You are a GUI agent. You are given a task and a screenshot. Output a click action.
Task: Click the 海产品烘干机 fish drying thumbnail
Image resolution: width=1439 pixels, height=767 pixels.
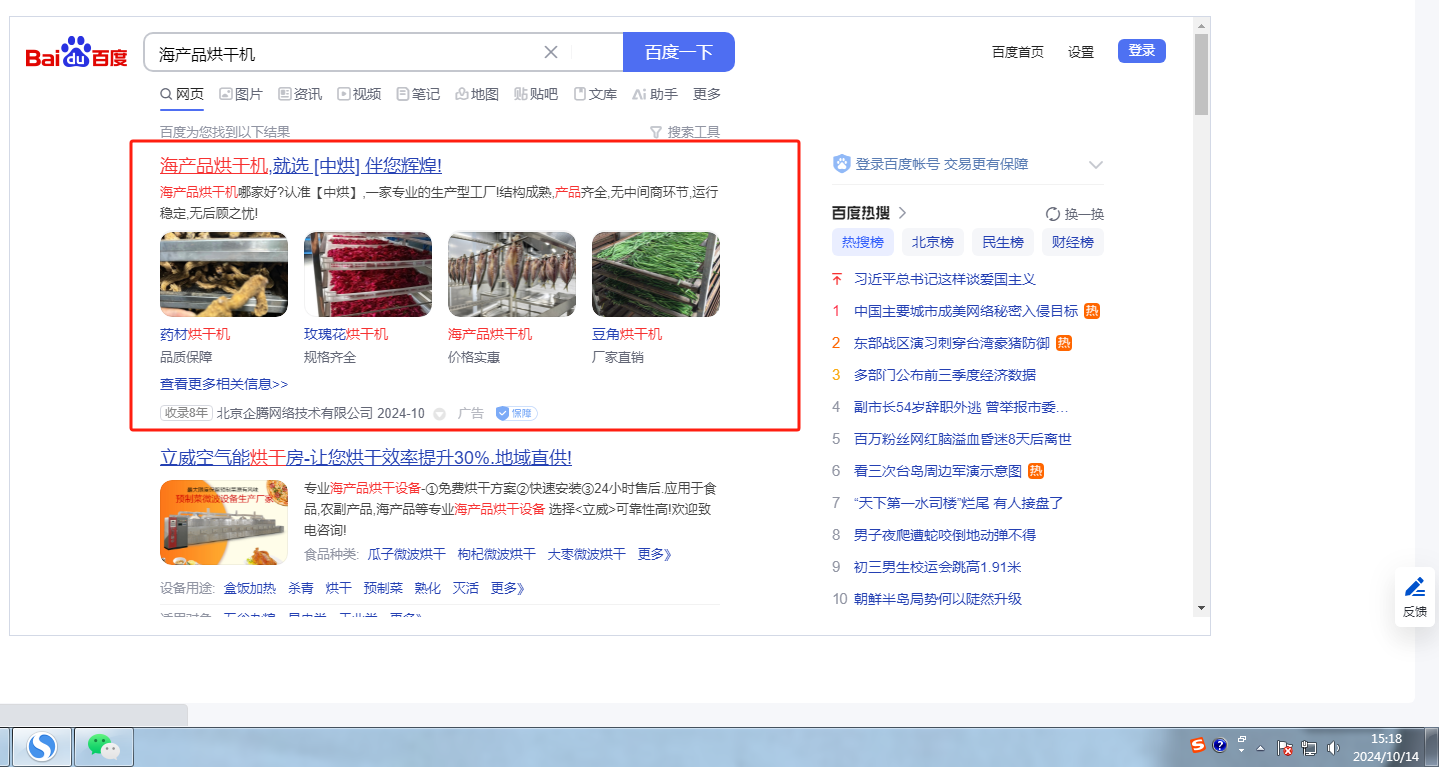pos(511,274)
